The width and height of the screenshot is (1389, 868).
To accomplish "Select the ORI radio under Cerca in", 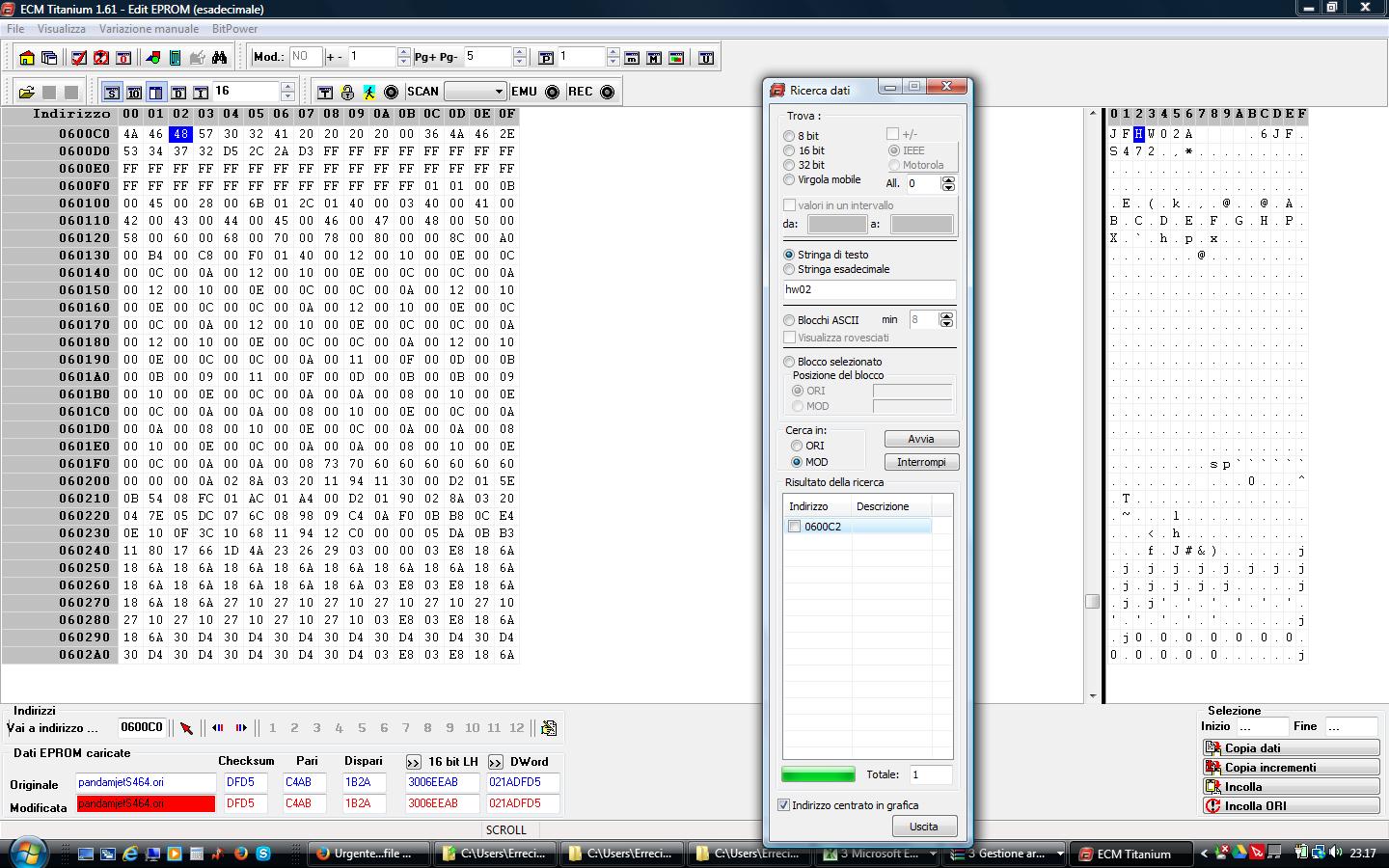I will coord(797,446).
